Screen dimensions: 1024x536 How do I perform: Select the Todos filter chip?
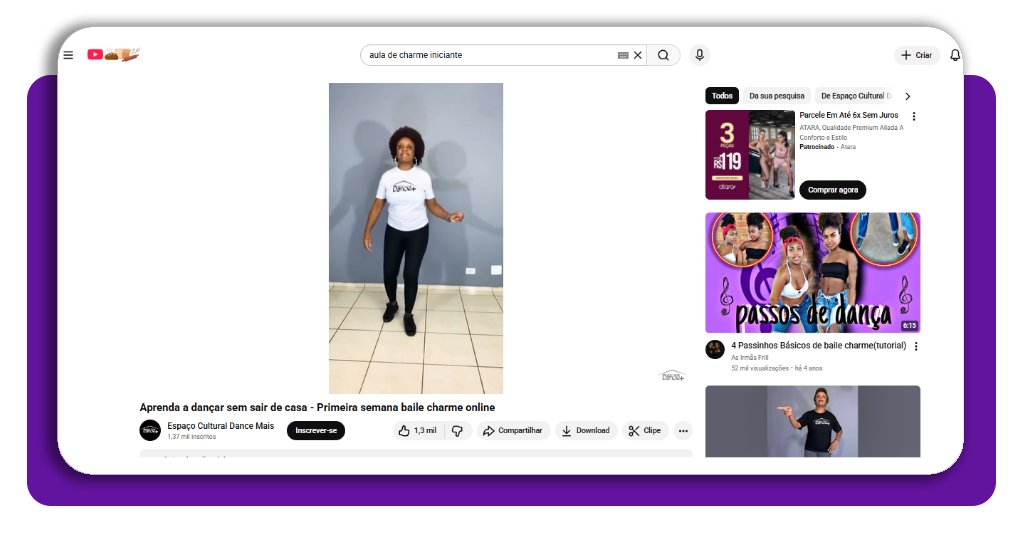(x=722, y=96)
